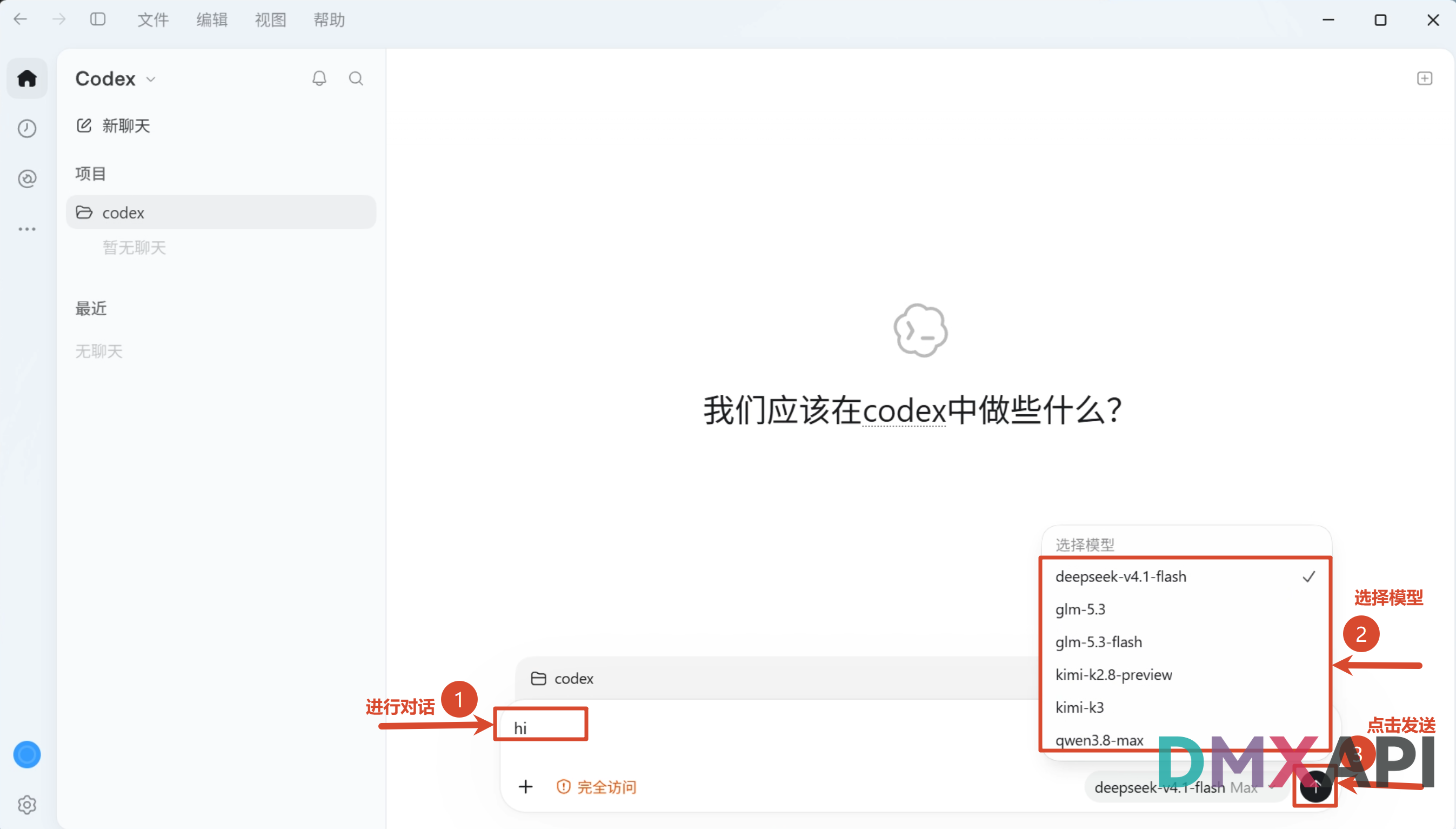Click the 完全访问 permission button
1456x829 pixels.
(x=596, y=787)
